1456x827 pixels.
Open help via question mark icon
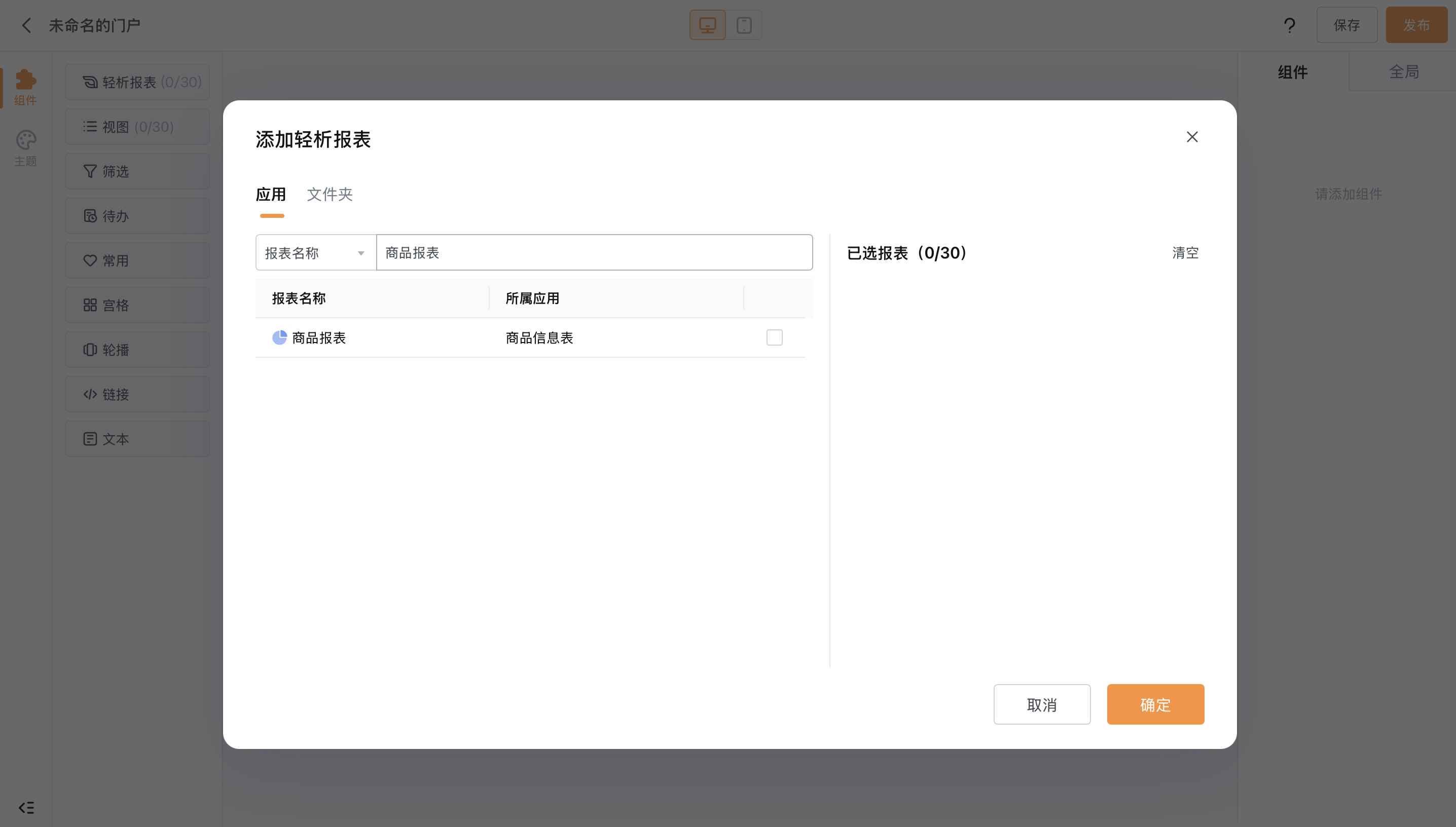pos(1290,25)
